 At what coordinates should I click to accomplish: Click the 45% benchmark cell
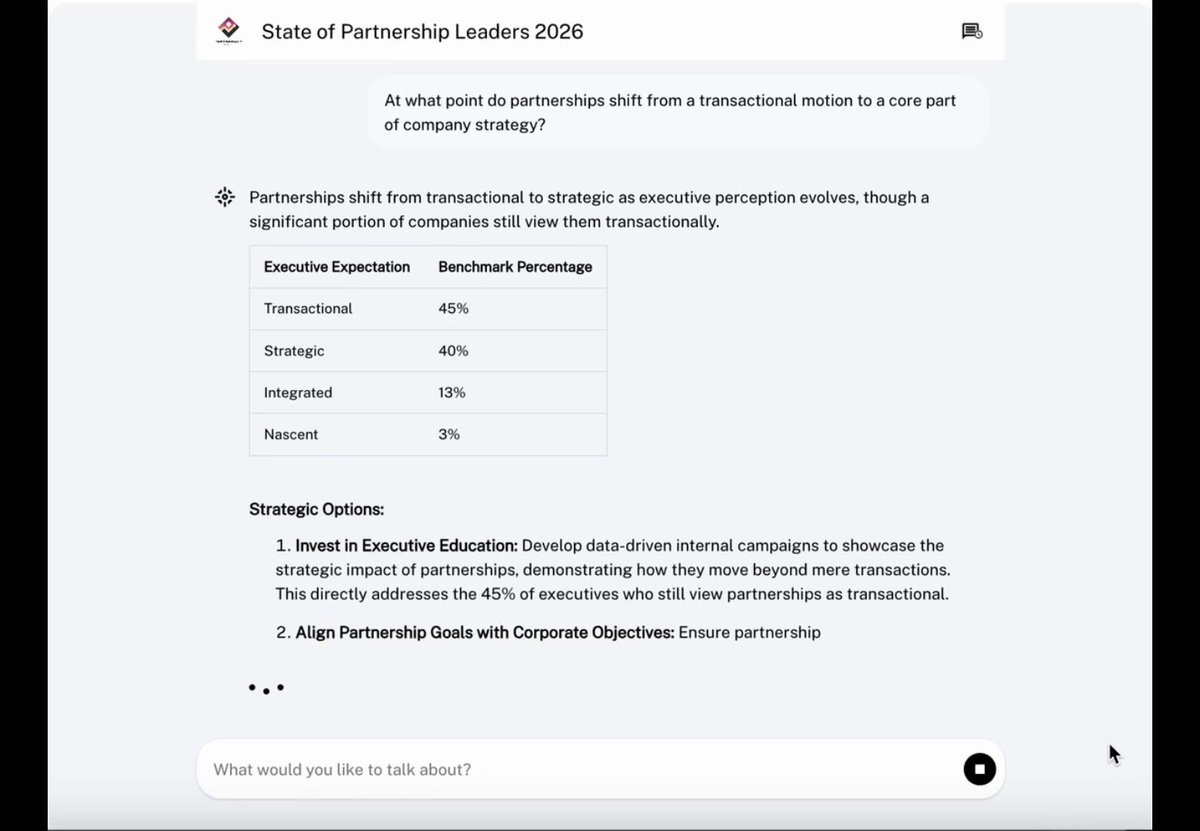453,309
